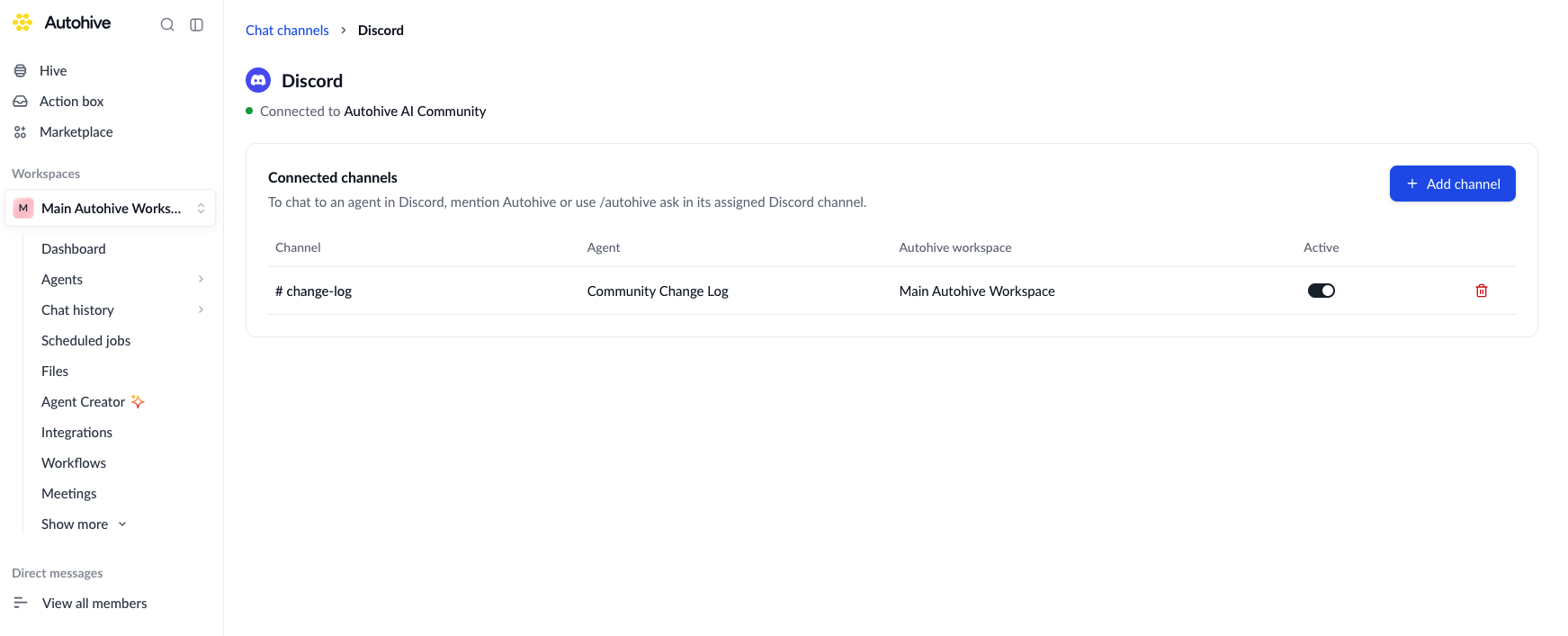Viewport: 1568px width, 636px height.
Task: Go to Integrations
Action: coord(77,433)
